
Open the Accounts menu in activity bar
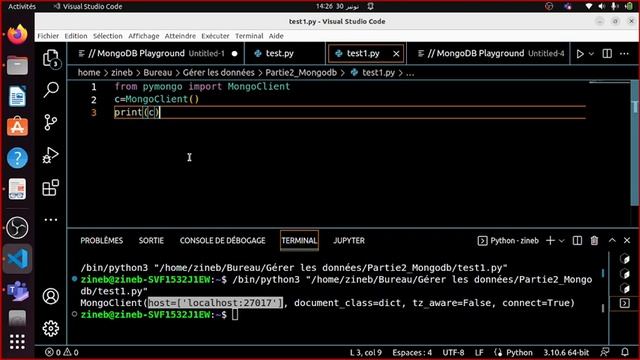point(51,296)
